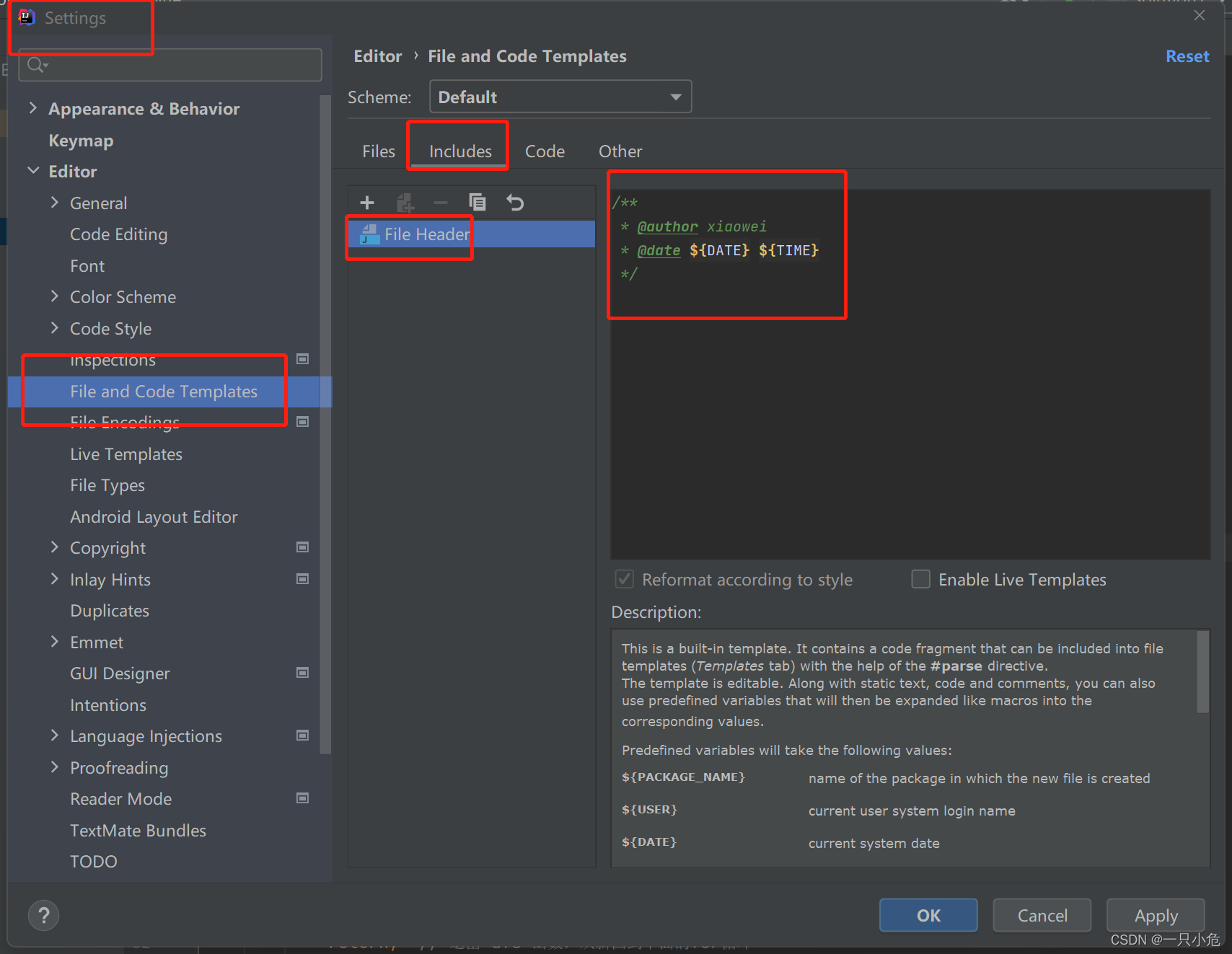Open the help question mark button
The height and width of the screenshot is (954, 1232).
tap(44, 915)
